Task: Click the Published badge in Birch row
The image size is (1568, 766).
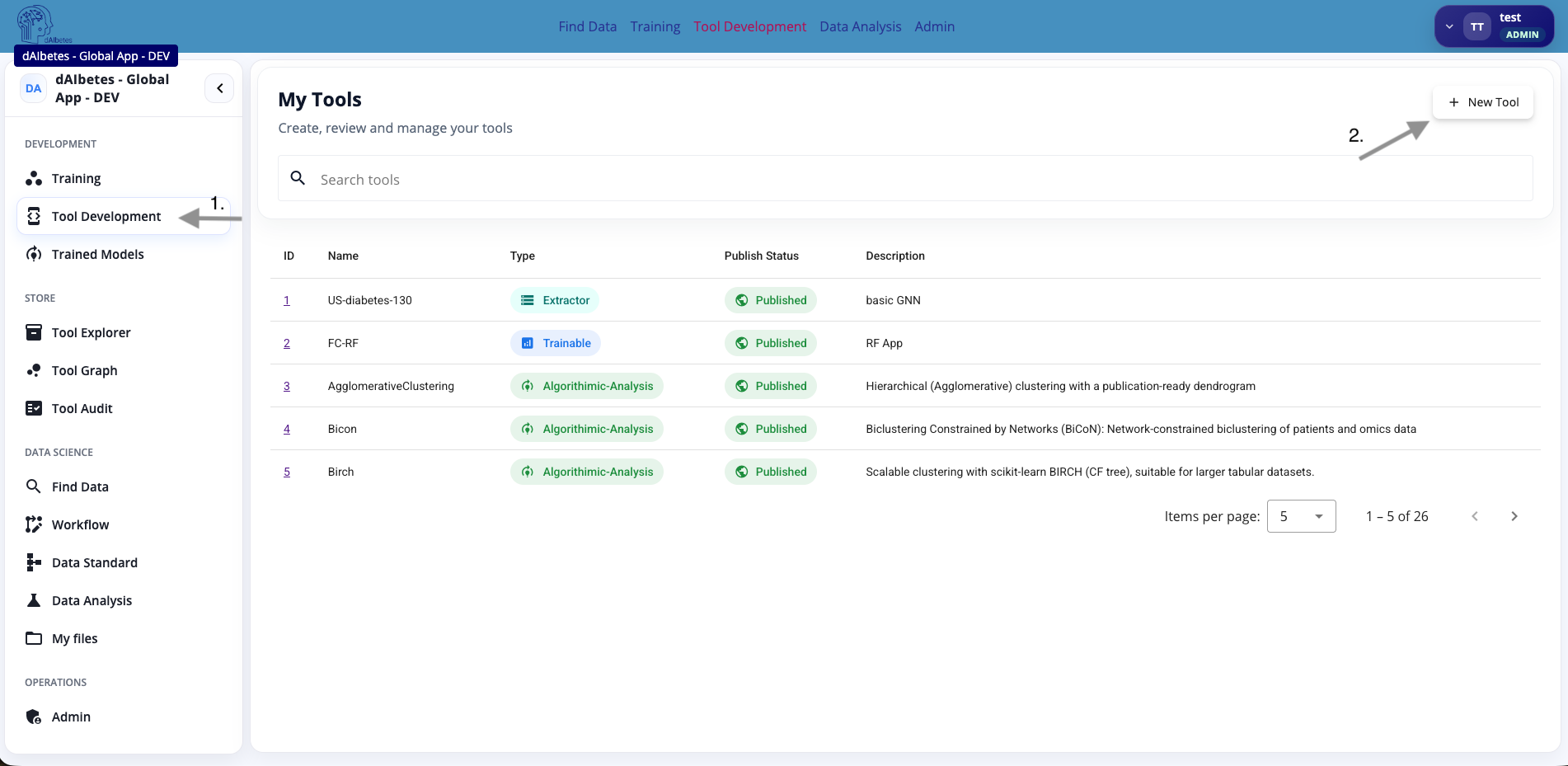Action: pyautogui.click(x=771, y=472)
